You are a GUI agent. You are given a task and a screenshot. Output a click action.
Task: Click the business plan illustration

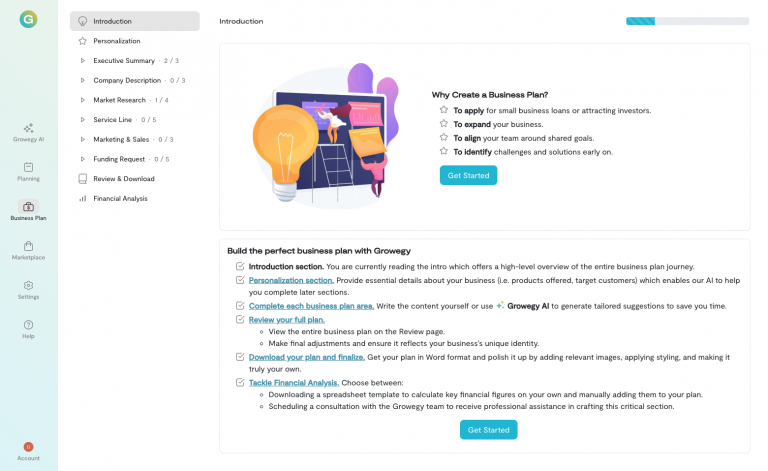tap(324, 133)
